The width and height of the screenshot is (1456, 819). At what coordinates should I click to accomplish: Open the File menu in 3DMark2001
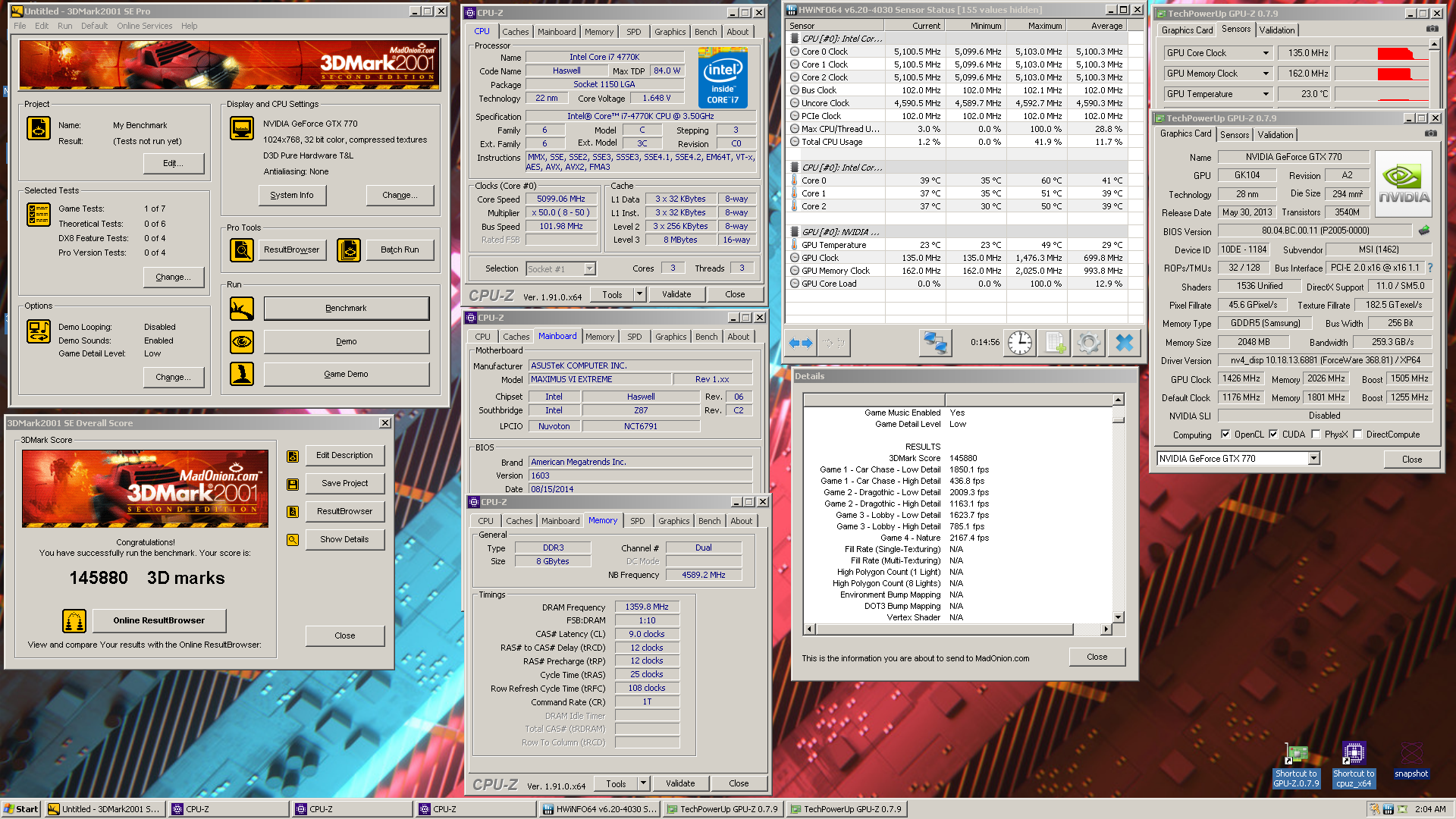(20, 26)
